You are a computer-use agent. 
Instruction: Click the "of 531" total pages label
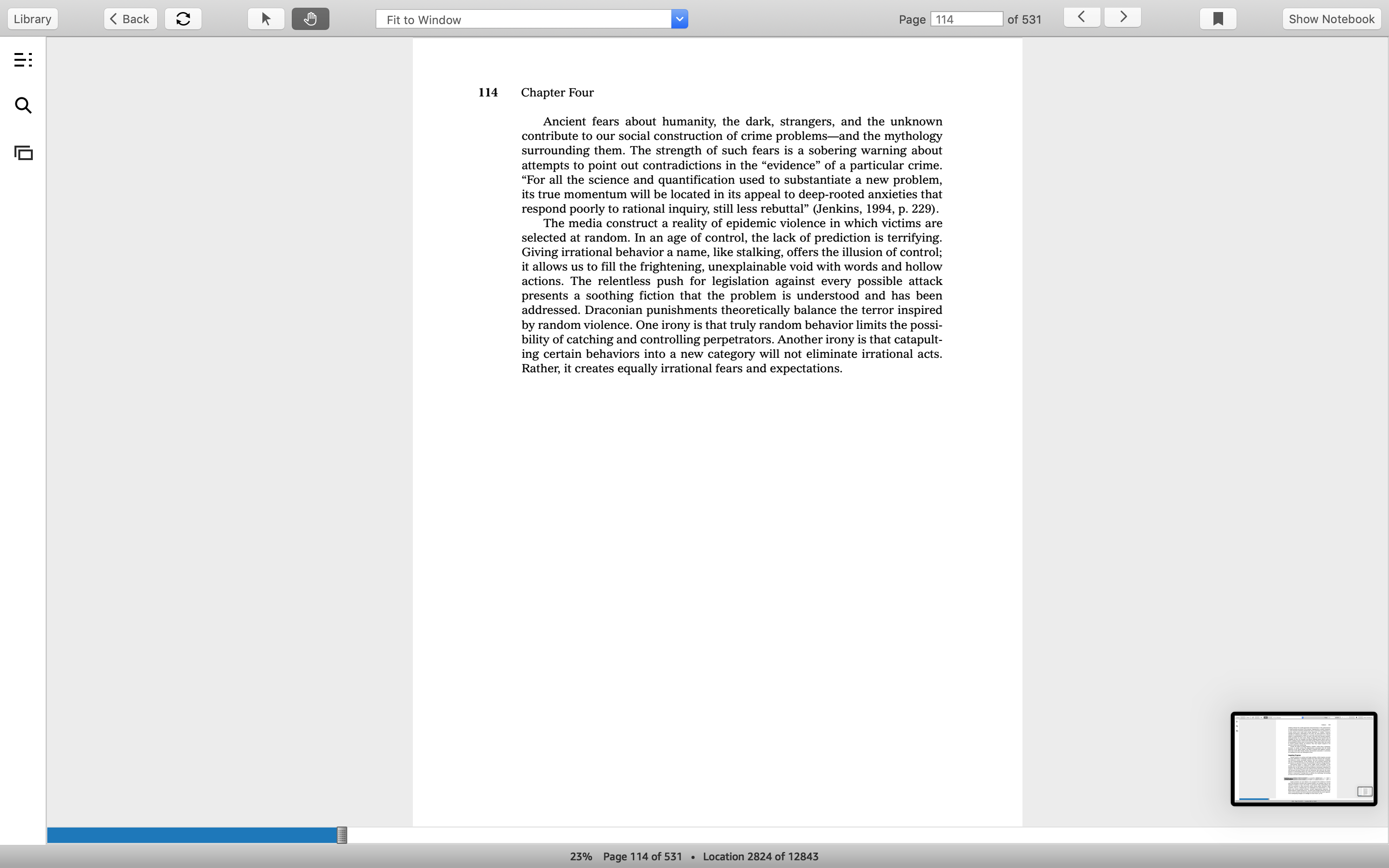[x=1024, y=19]
